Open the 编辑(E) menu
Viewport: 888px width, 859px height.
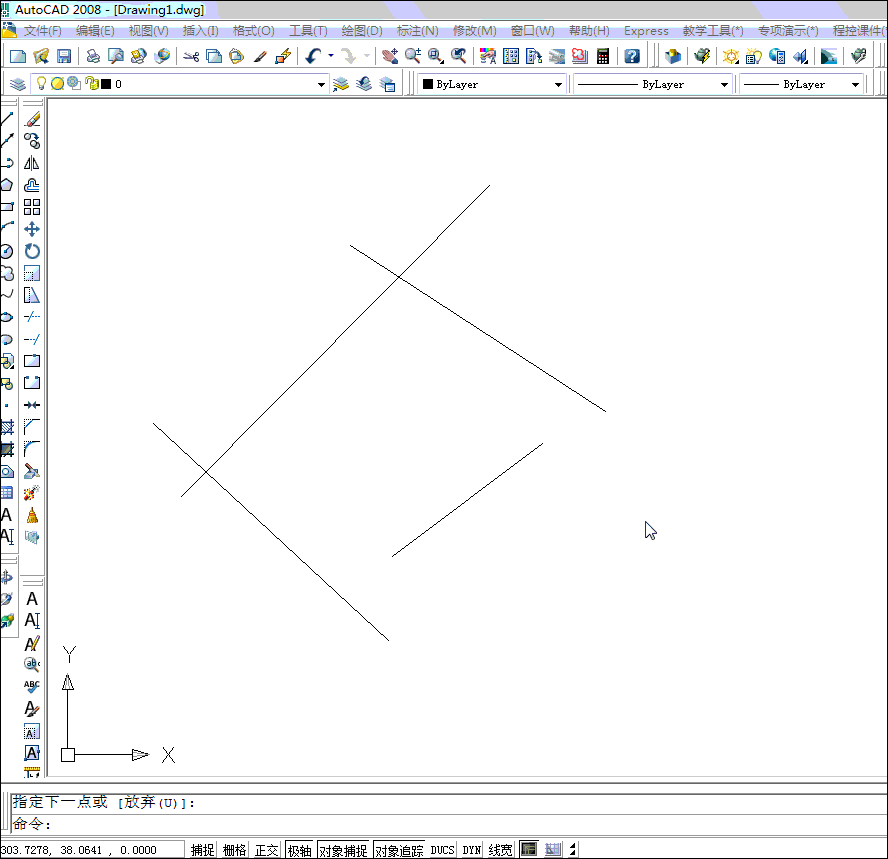[95, 31]
